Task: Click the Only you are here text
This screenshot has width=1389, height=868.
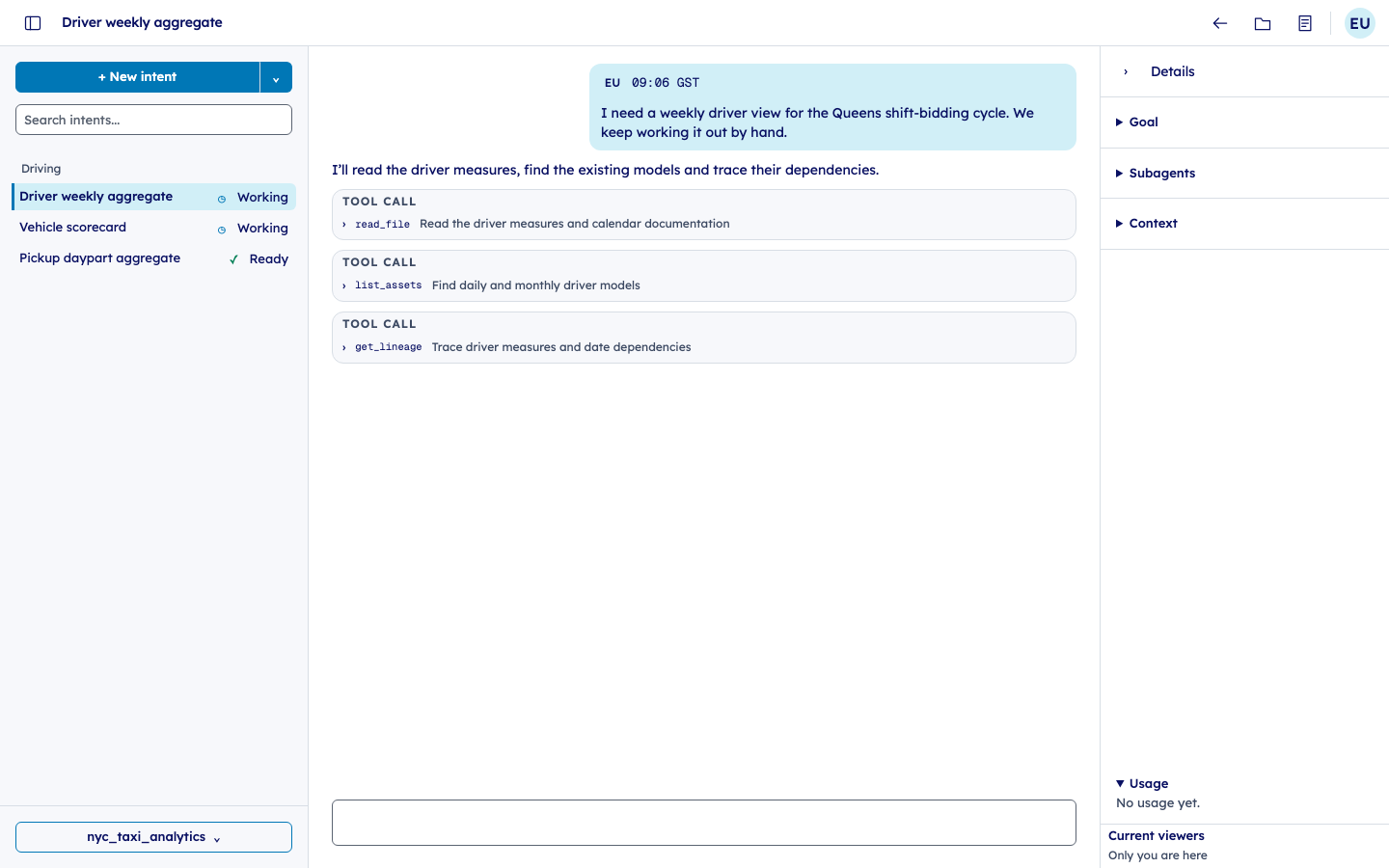Action: (x=1157, y=855)
